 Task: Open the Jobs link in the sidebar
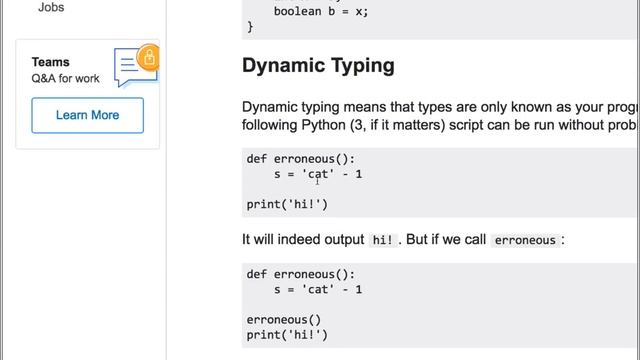coord(51,7)
